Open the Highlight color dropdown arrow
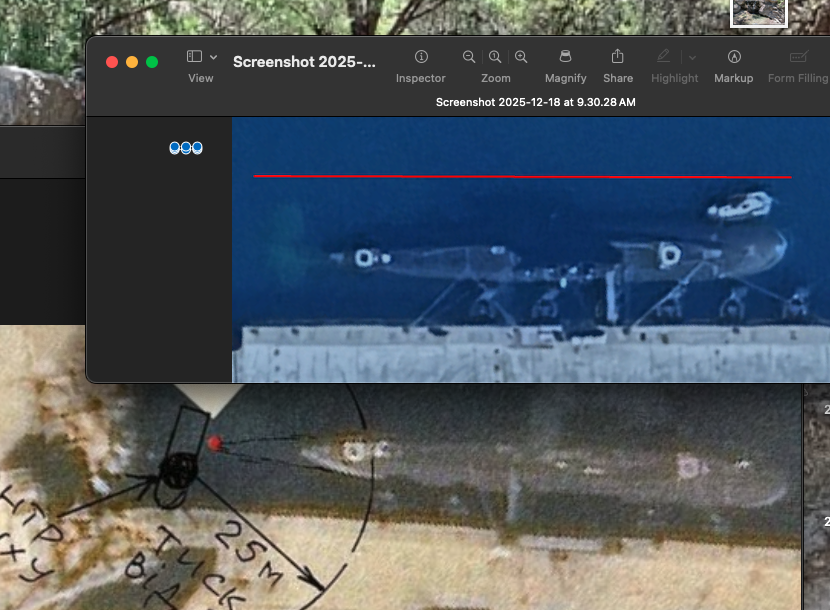This screenshot has height=610, width=830. point(692,58)
